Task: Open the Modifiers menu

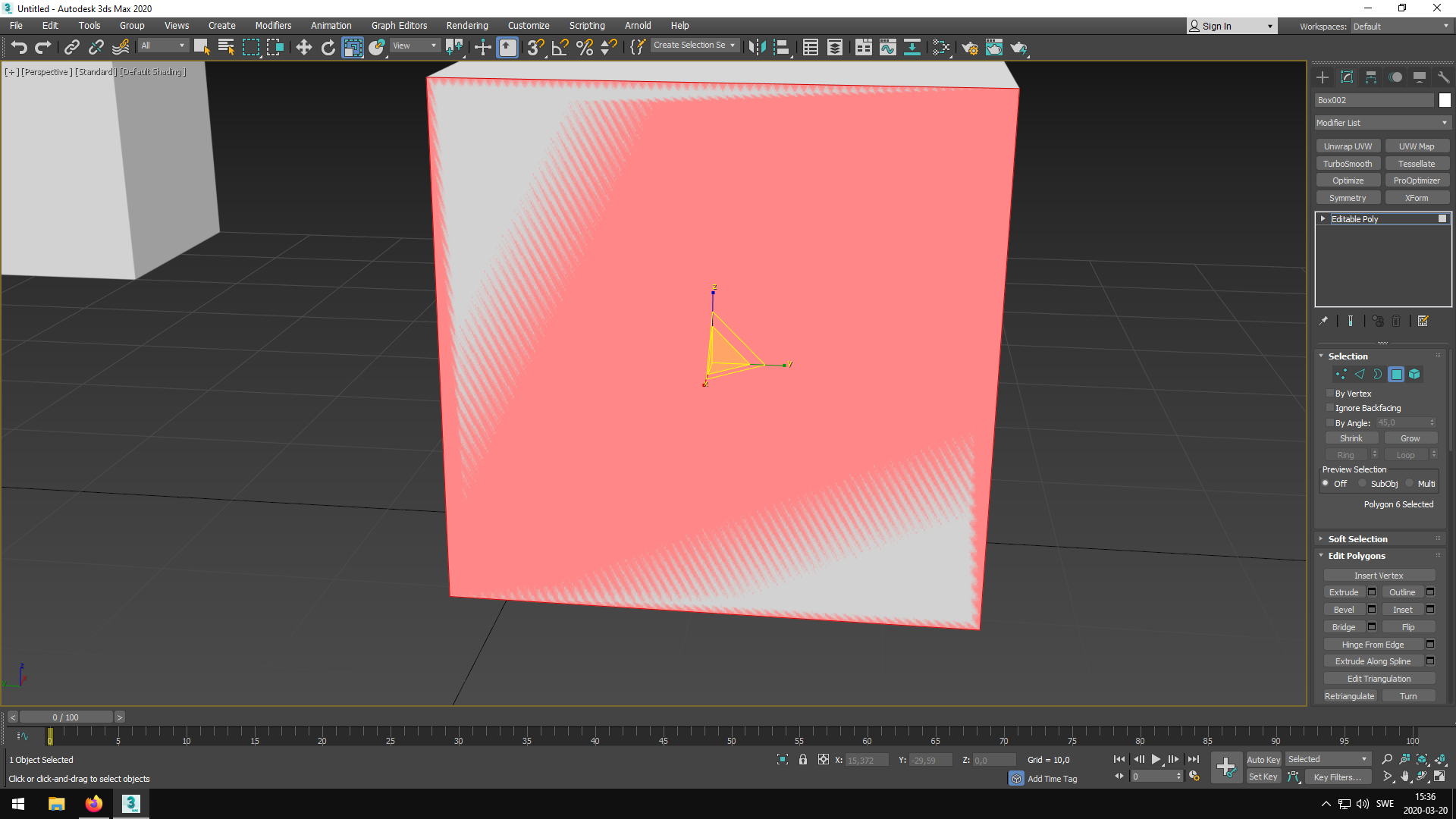Action: pos(273,26)
